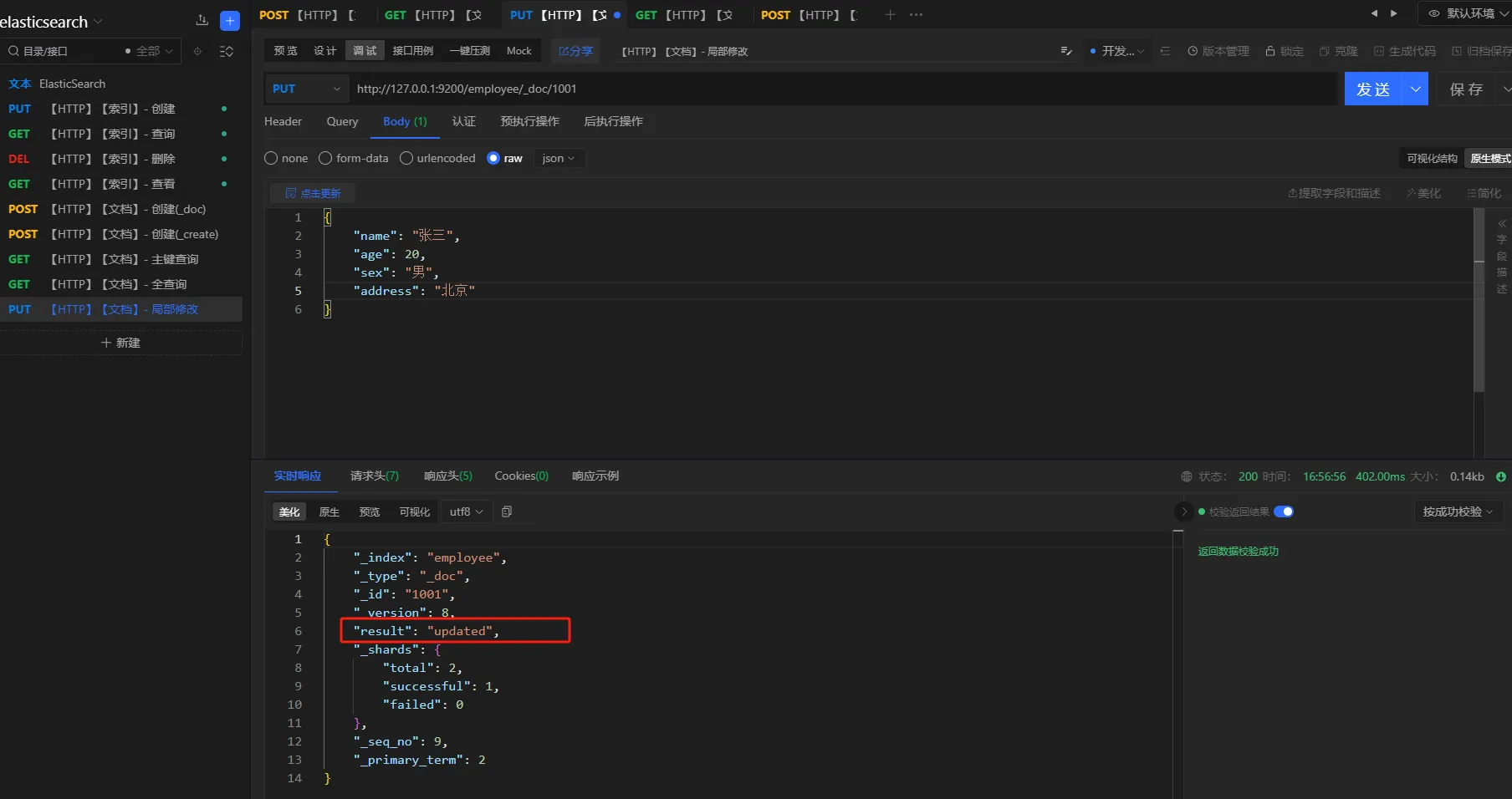Select the form-data radio option

click(325, 158)
